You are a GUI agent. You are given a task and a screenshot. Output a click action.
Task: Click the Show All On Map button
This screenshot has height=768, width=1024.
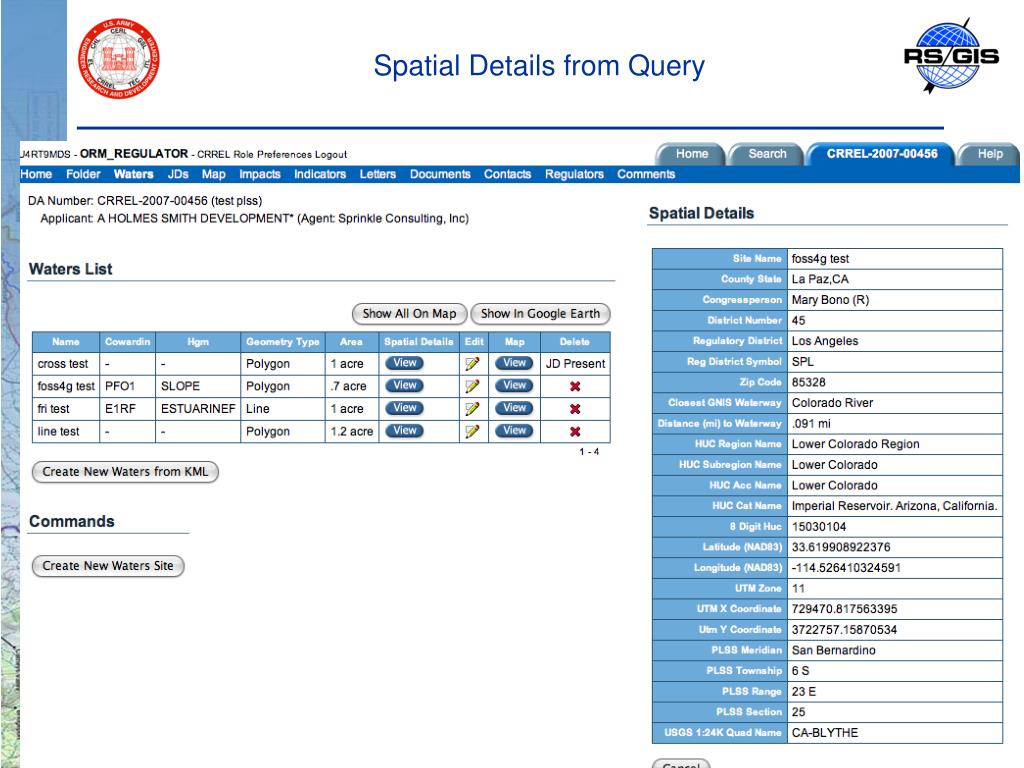pyautogui.click(x=409, y=314)
